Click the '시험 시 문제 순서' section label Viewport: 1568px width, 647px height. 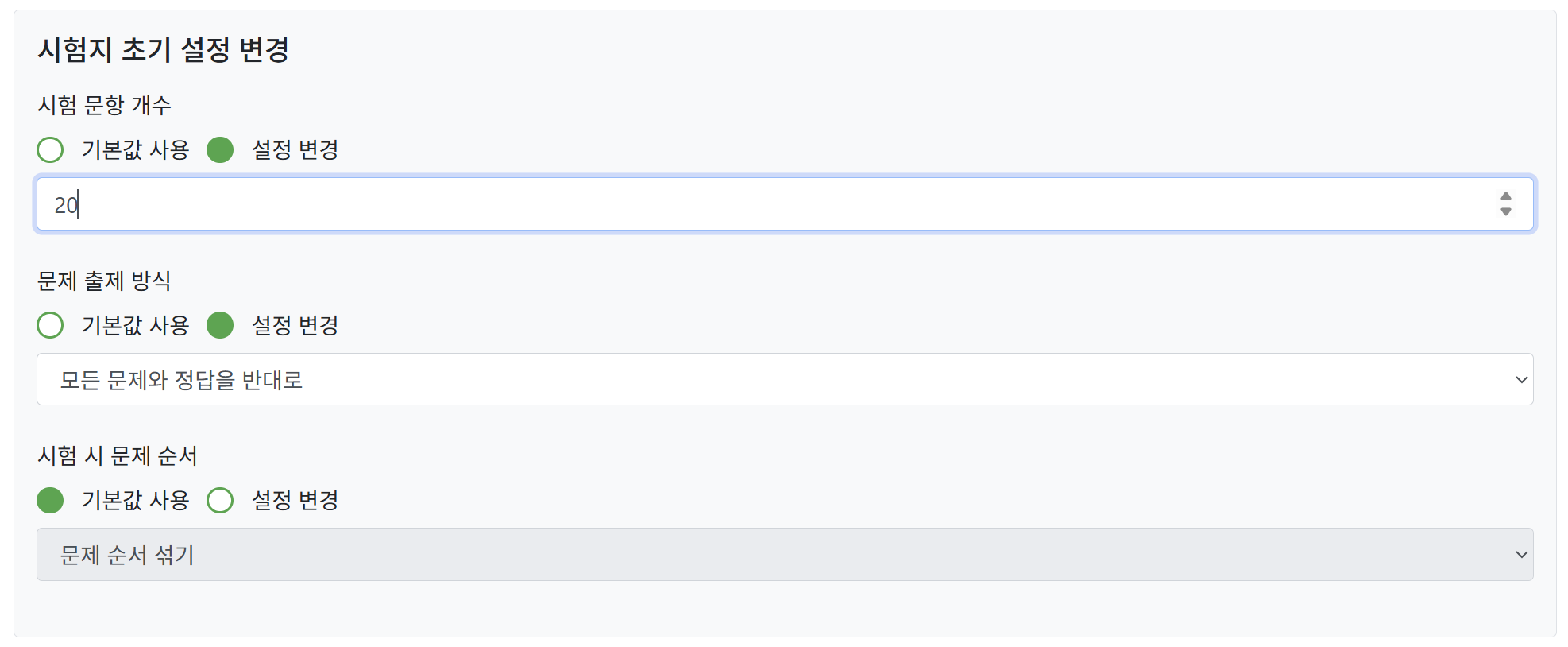click(x=118, y=455)
